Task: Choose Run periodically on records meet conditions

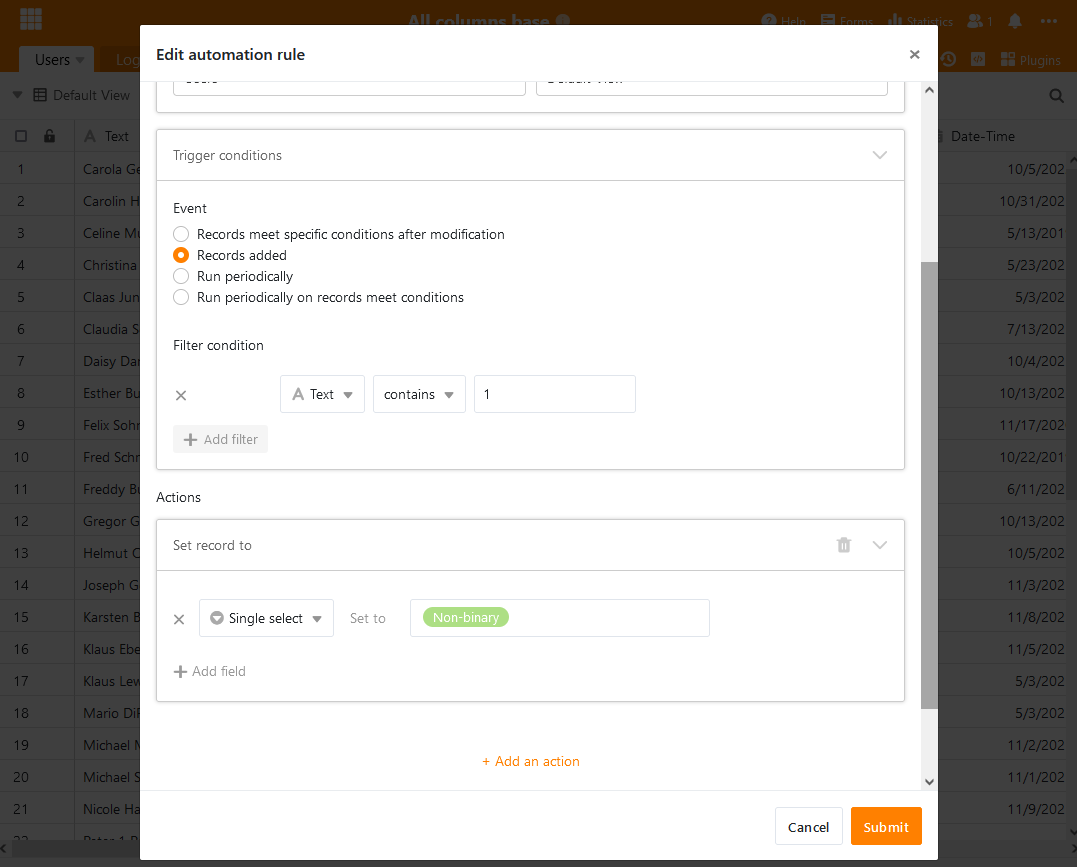Action: point(181,297)
